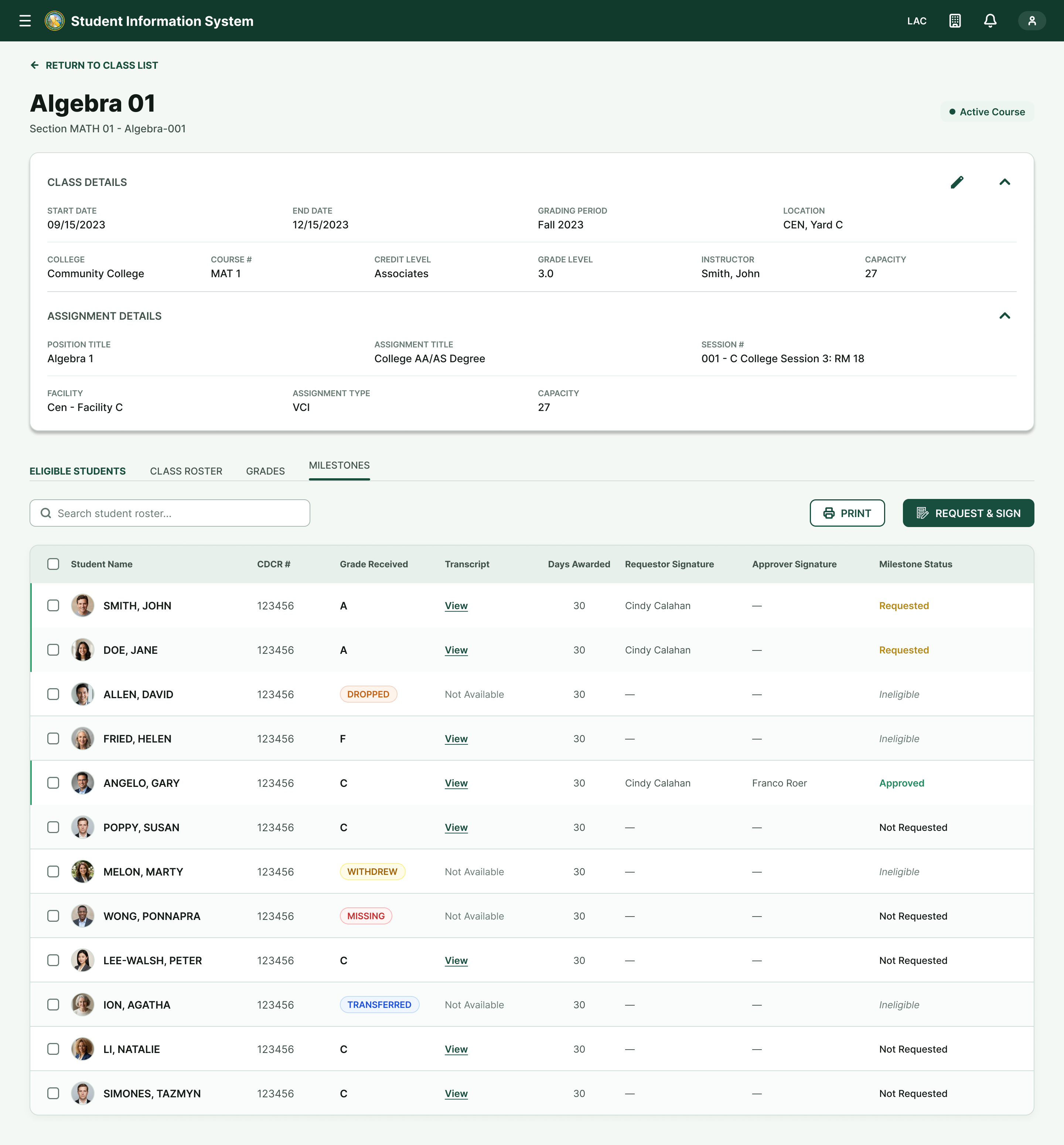Click the Request & Sign button
The image size is (1064, 1145).
point(968,513)
